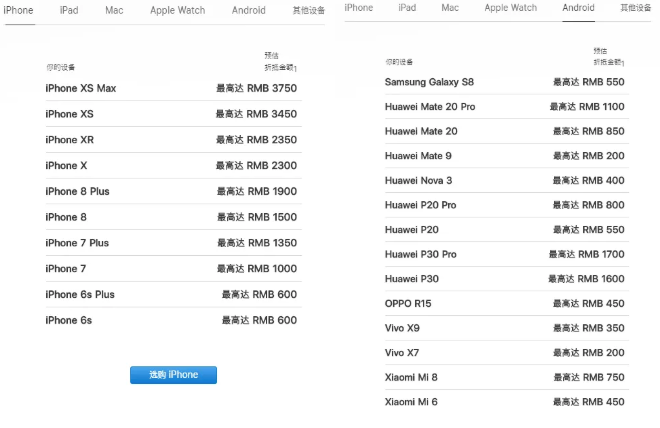Click the 最高达 RMB 1700 value
Image resolution: width=660 pixels, height=428 pixels.
pos(587,254)
